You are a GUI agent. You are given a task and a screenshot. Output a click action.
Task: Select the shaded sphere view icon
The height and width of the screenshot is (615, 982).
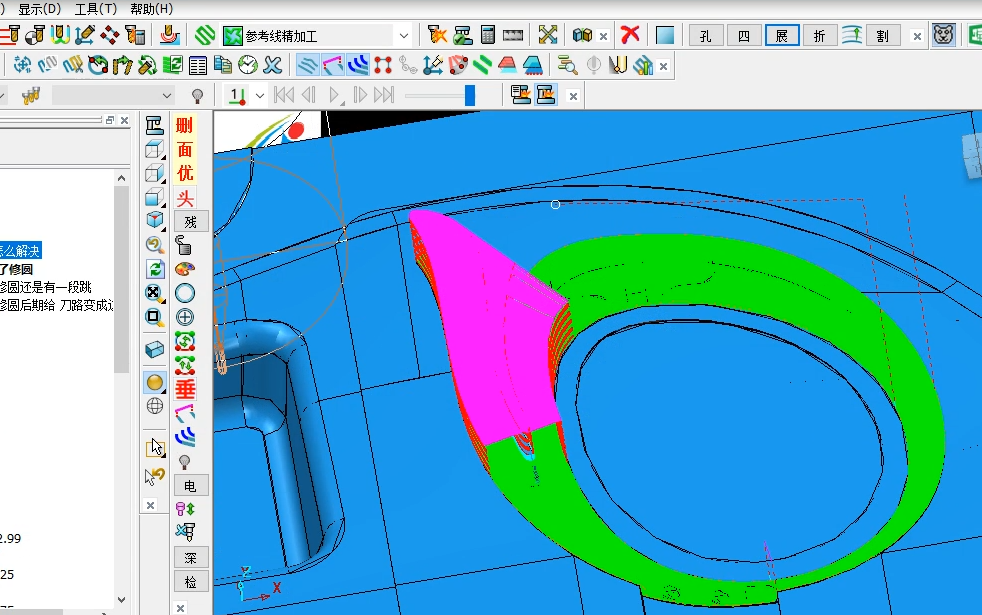[155, 383]
